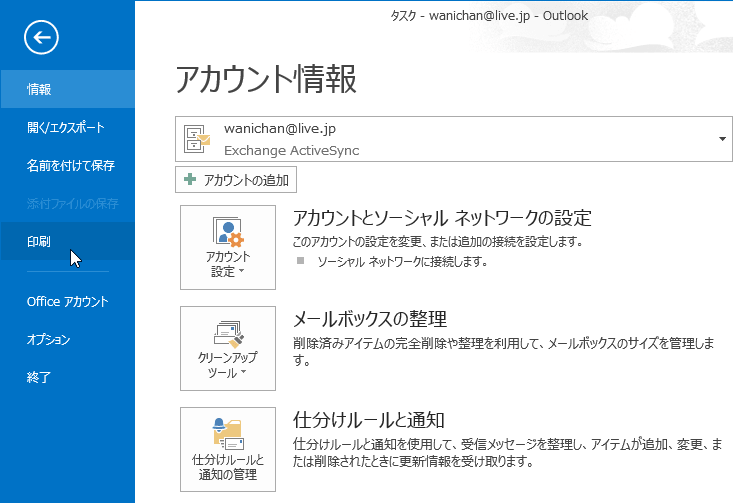Click このアカウントの設定を変更 description text

(438, 242)
